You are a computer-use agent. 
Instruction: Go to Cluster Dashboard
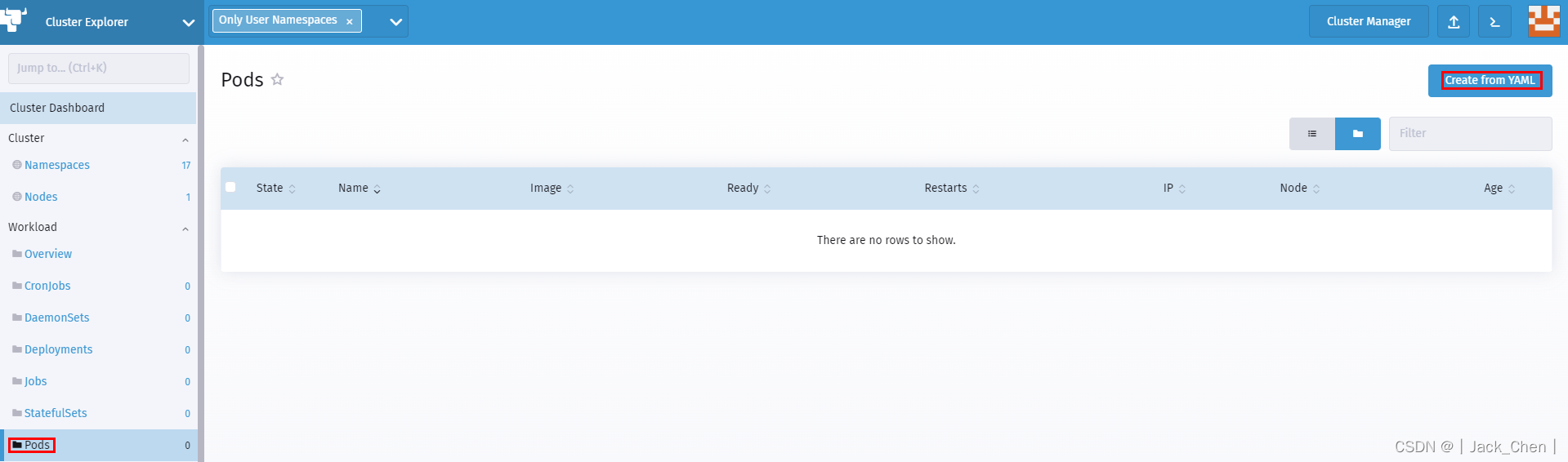pos(98,108)
